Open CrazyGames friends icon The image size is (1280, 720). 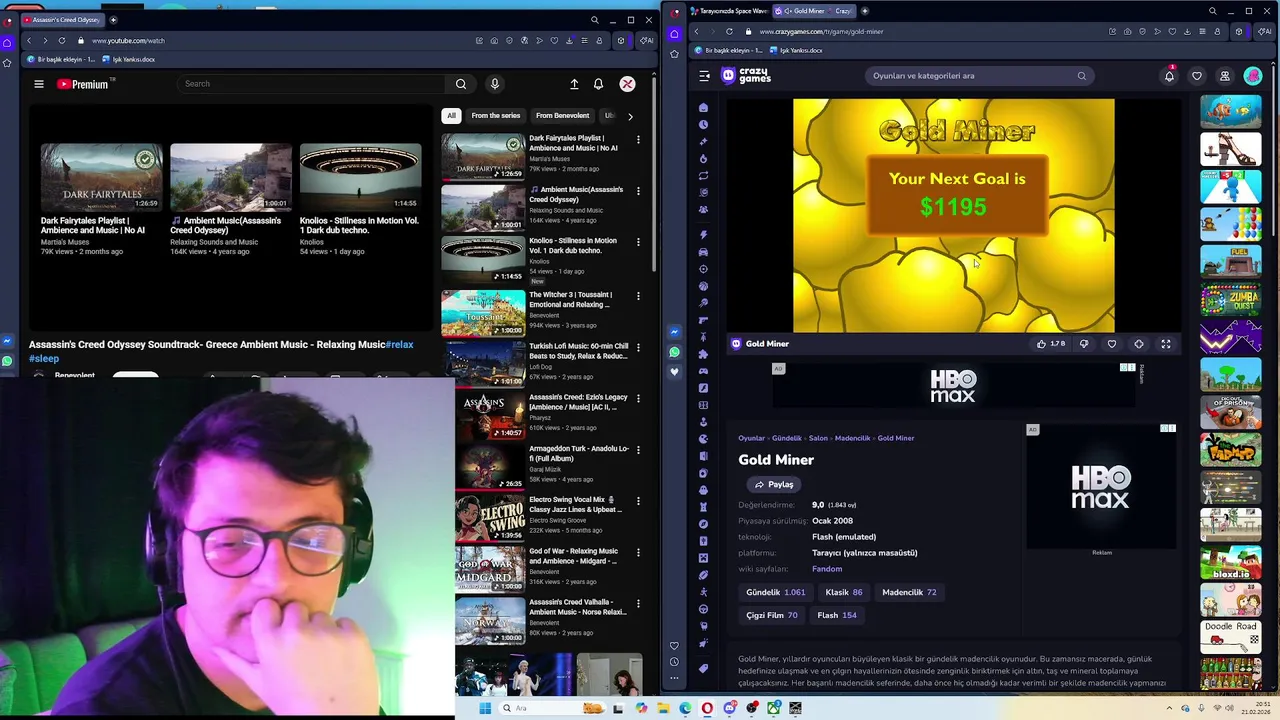click(x=1224, y=76)
